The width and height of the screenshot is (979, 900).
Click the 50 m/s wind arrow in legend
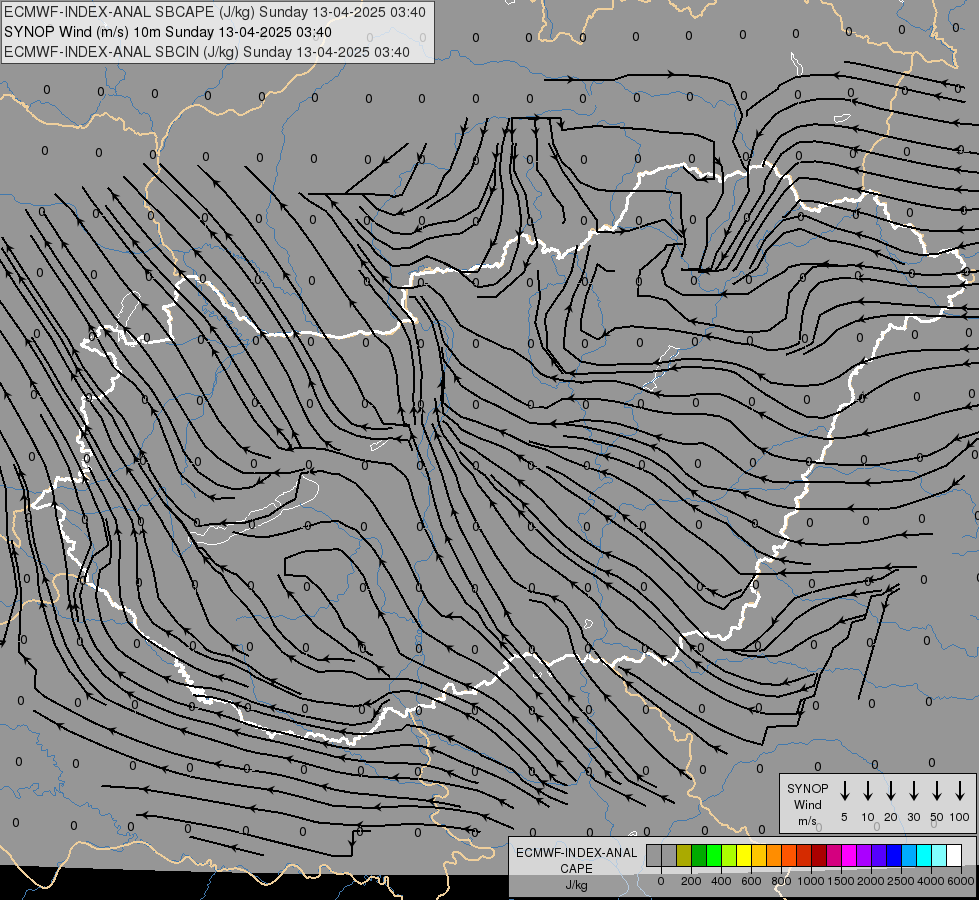[x=937, y=790]
